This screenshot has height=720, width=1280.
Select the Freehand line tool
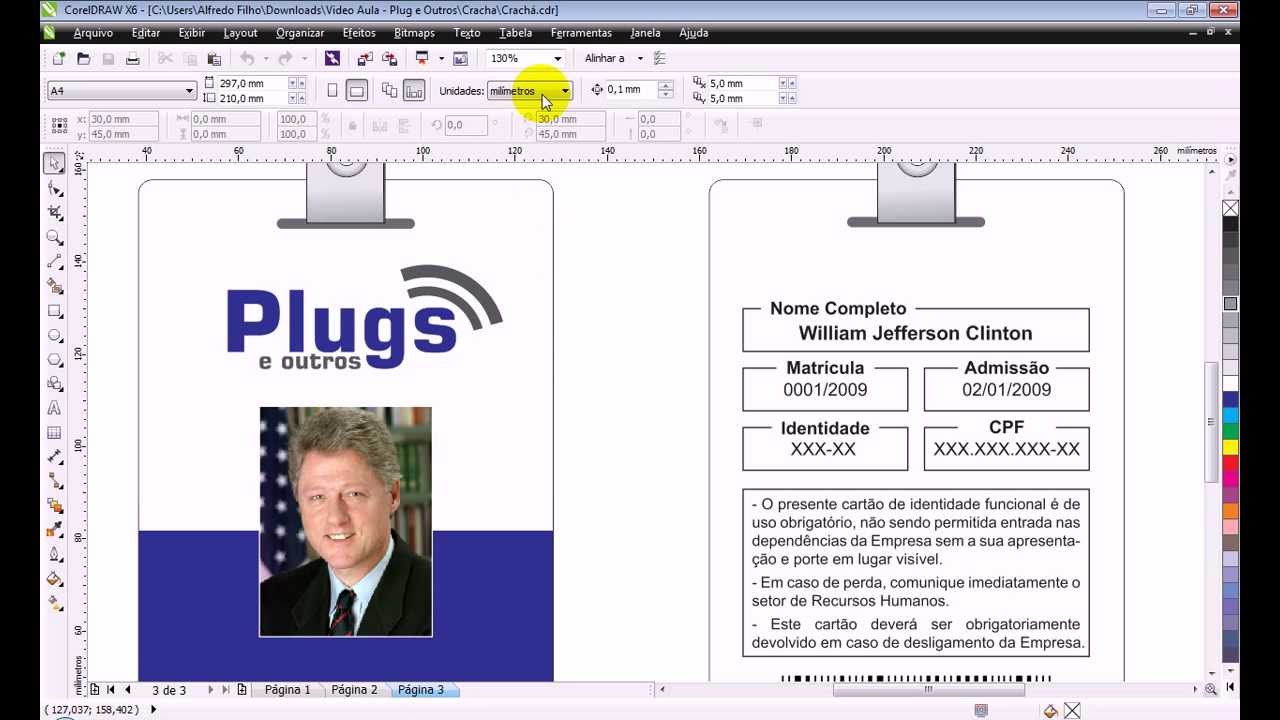tap(55, 262)
